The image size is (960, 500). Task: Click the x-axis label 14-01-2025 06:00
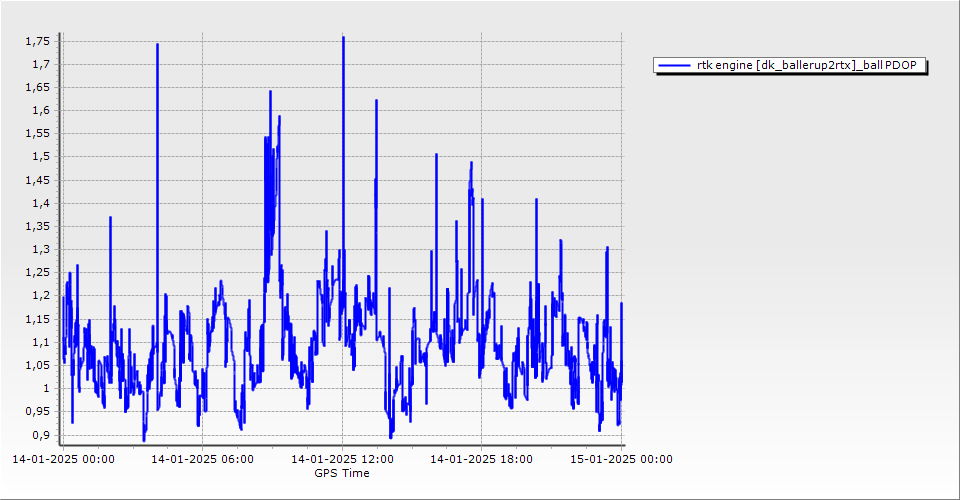(x=203, y=459)
